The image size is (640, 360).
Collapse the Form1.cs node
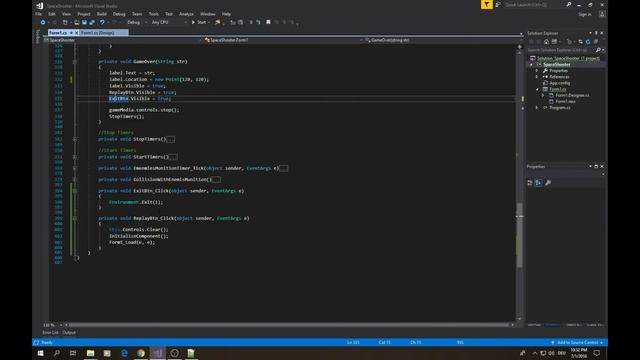(x=537, y=89)
